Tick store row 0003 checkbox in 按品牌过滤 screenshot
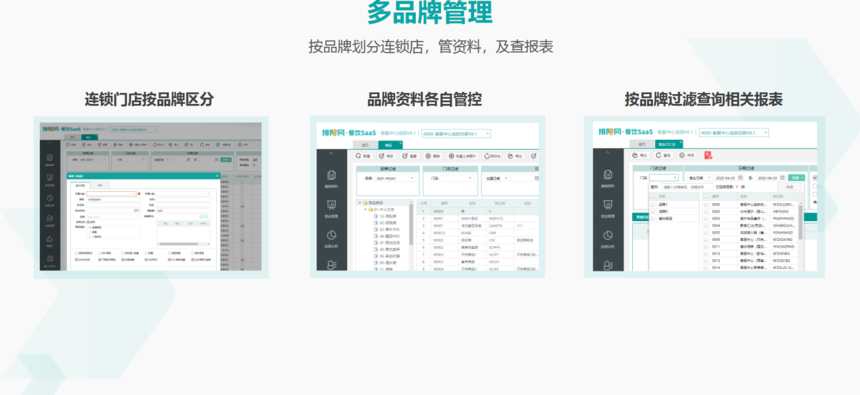Image resolution: width=860 pixels, height=395 pixels. coord(706,218)
